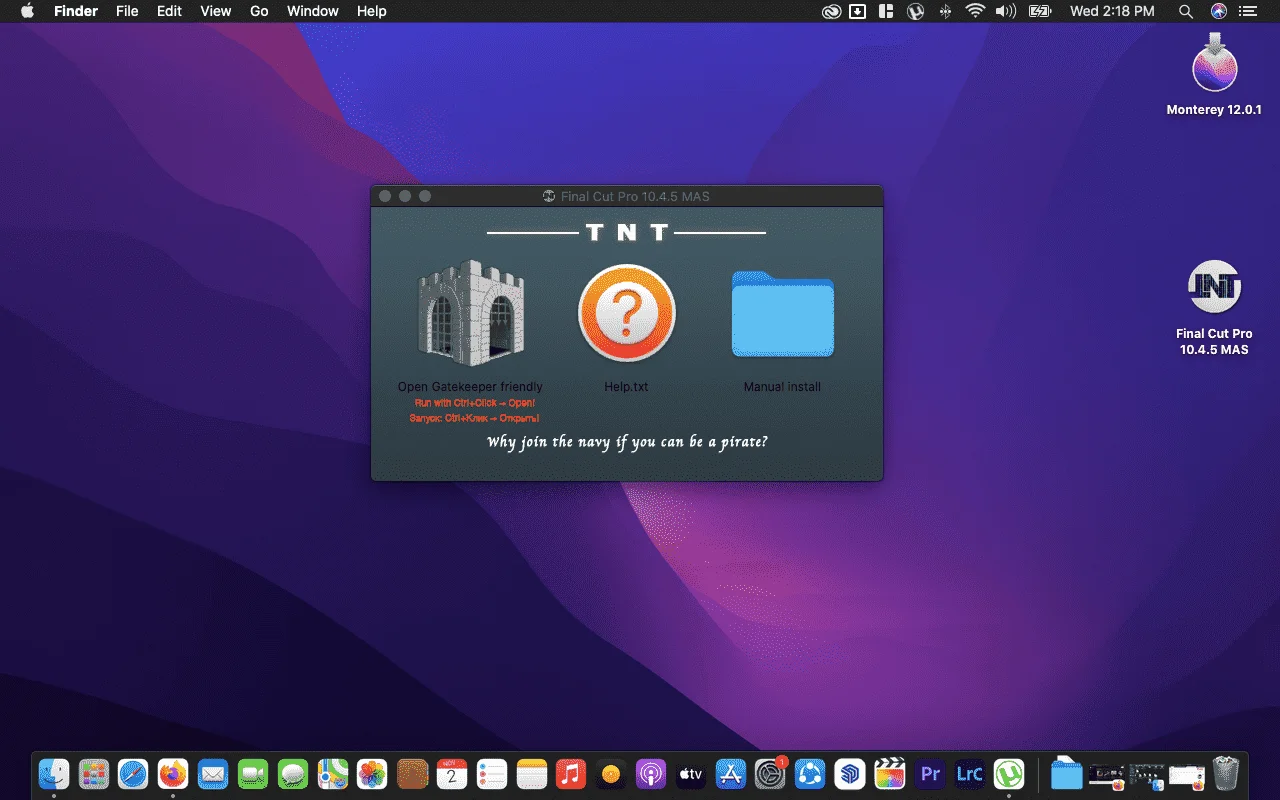Launch uTorrent from the Dock
The image size is (1280, 800).
[x=1009, y=774]
